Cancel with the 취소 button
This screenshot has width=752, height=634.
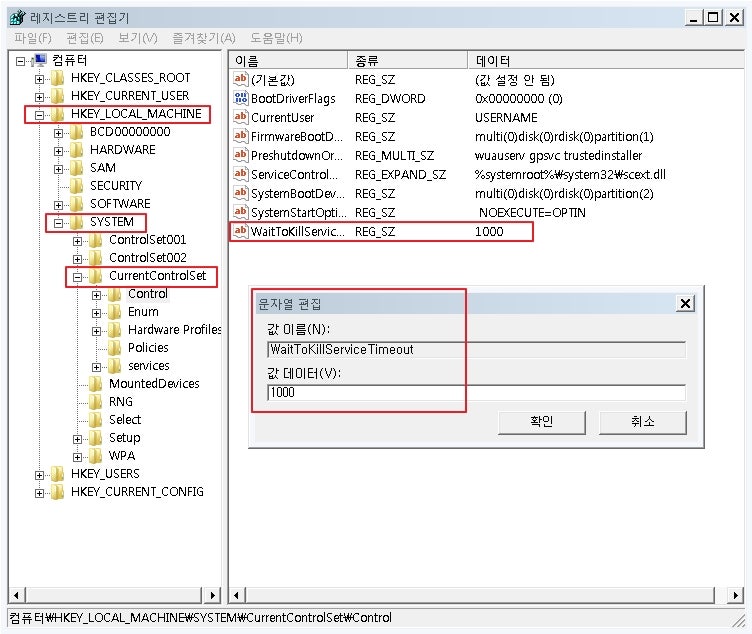coord(643,422)
